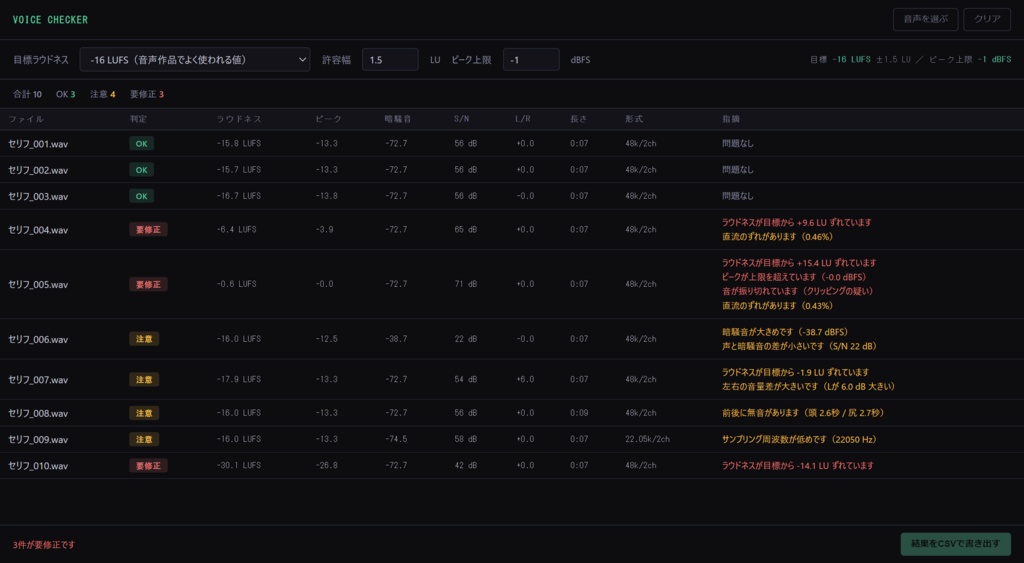Click the 暗騒音が大きめです（-38.7 dBFS） note
This screenshot has width=1024, height=563.
click(x=785, y=332)
